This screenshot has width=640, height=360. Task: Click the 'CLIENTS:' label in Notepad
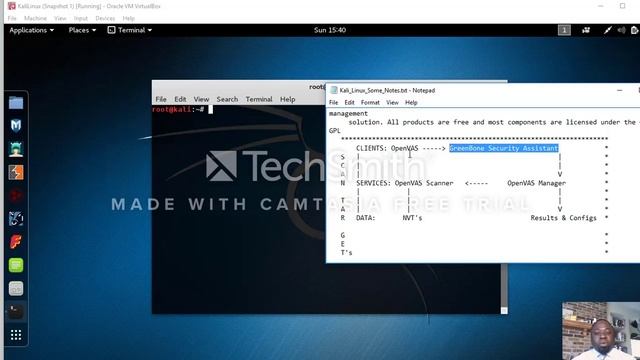pos(371,148)
